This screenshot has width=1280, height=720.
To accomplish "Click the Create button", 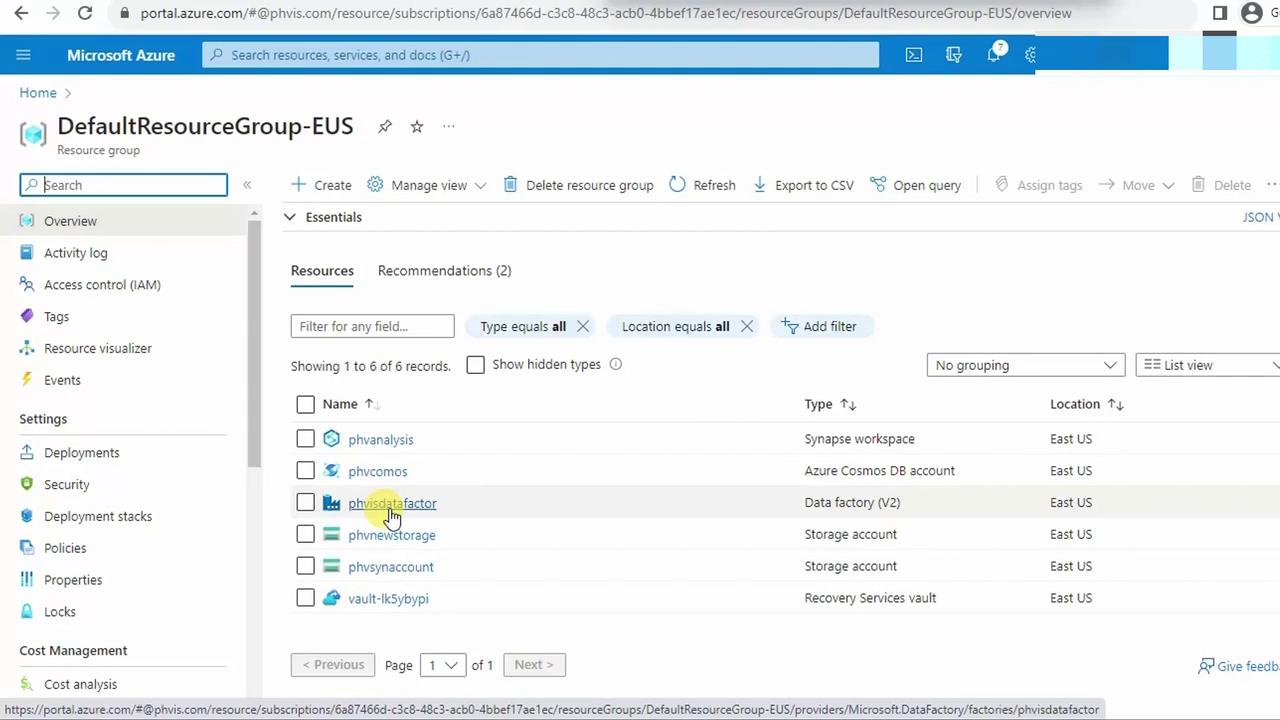I will (321, 185).
